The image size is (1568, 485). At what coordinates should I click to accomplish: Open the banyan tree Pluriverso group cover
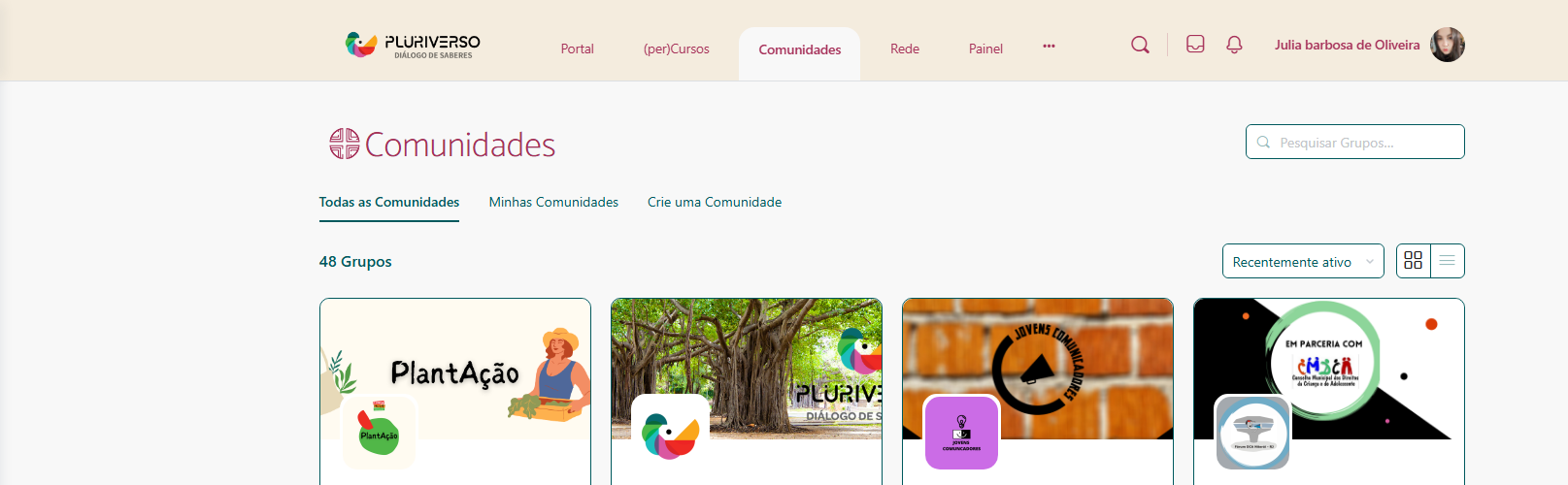click(x=747, y=369)
